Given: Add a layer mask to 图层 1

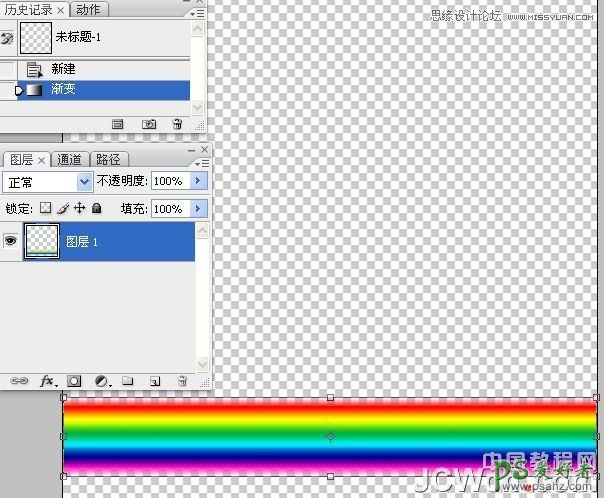Looking at the screenshot, I should pyautogui.click(x=73, y=381).
